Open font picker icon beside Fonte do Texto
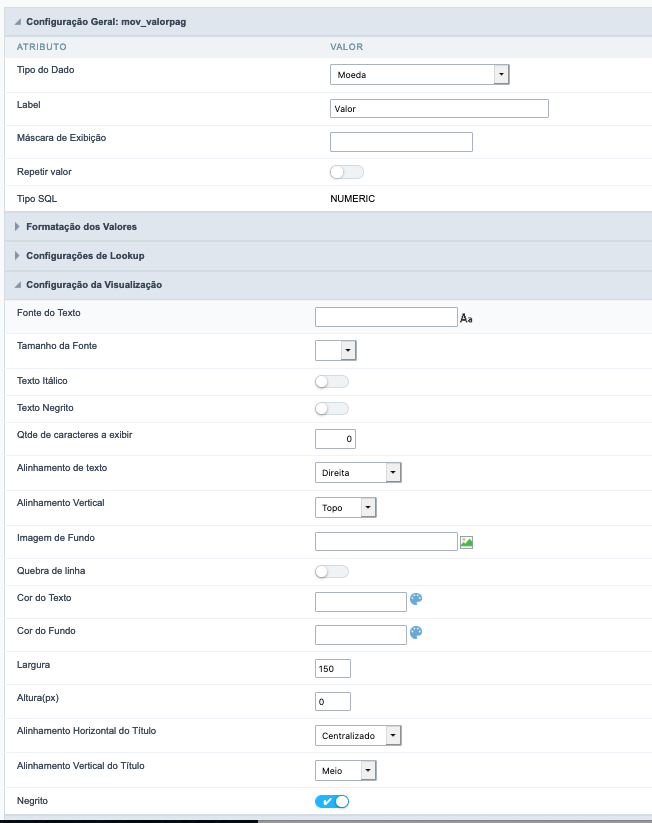The width and height of the screenshot is (652, 823). [466, 318]
